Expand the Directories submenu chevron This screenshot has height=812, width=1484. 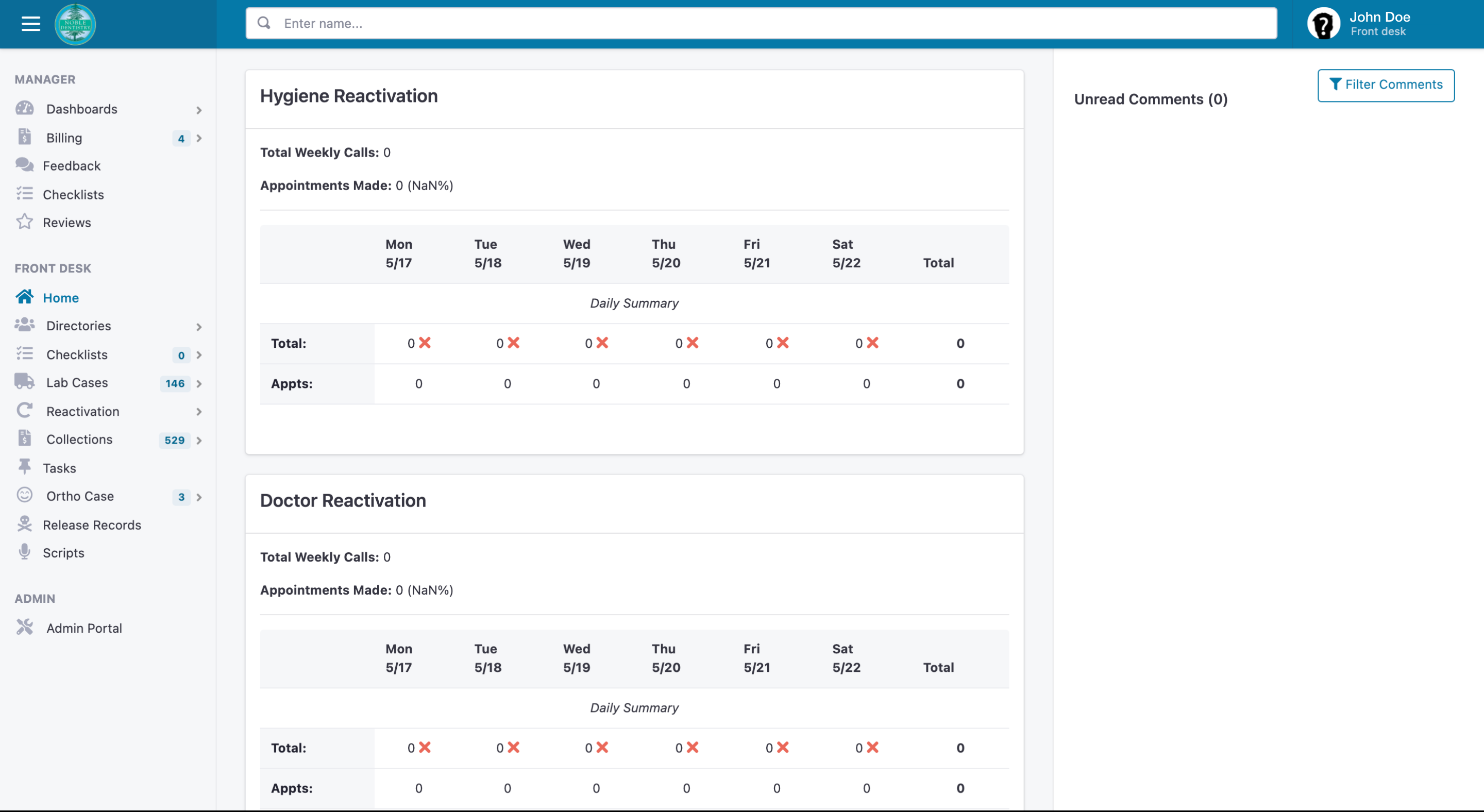(199, 327)
